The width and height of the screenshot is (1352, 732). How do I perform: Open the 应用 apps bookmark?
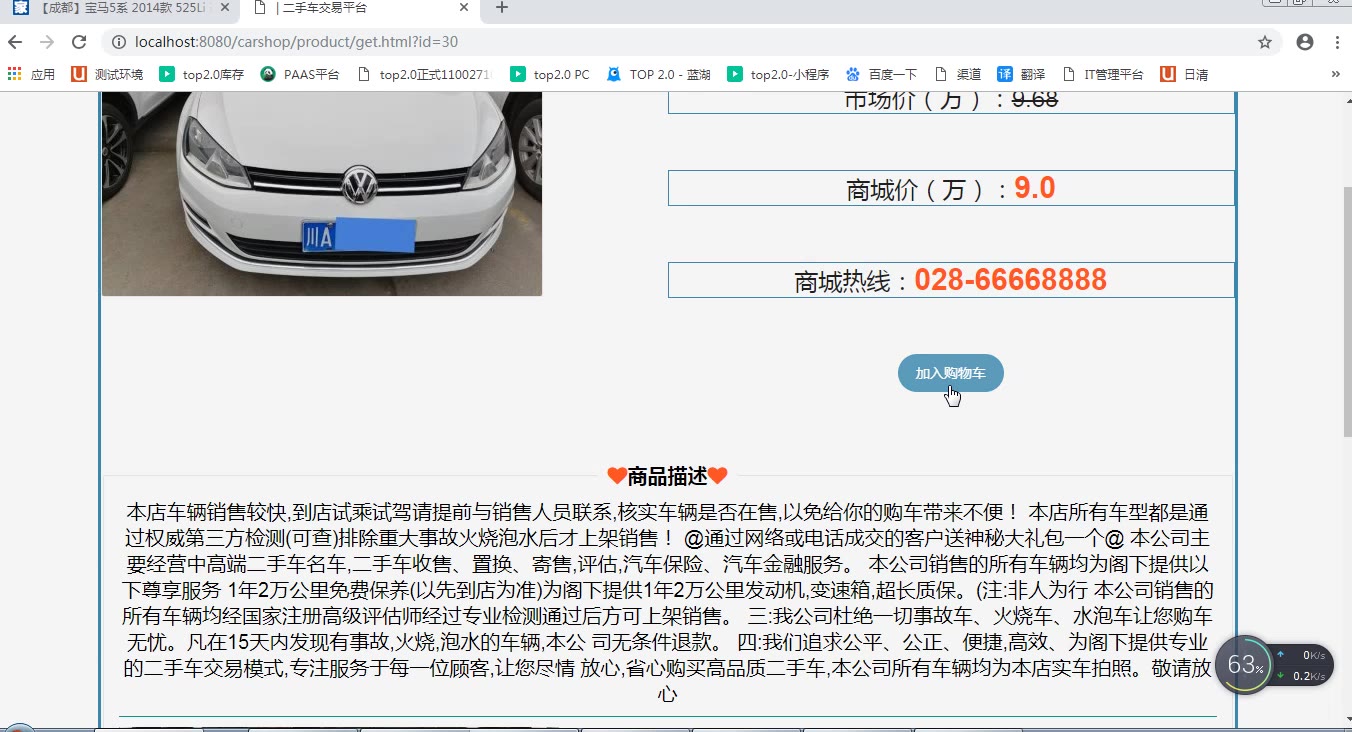tap(31, 74)
